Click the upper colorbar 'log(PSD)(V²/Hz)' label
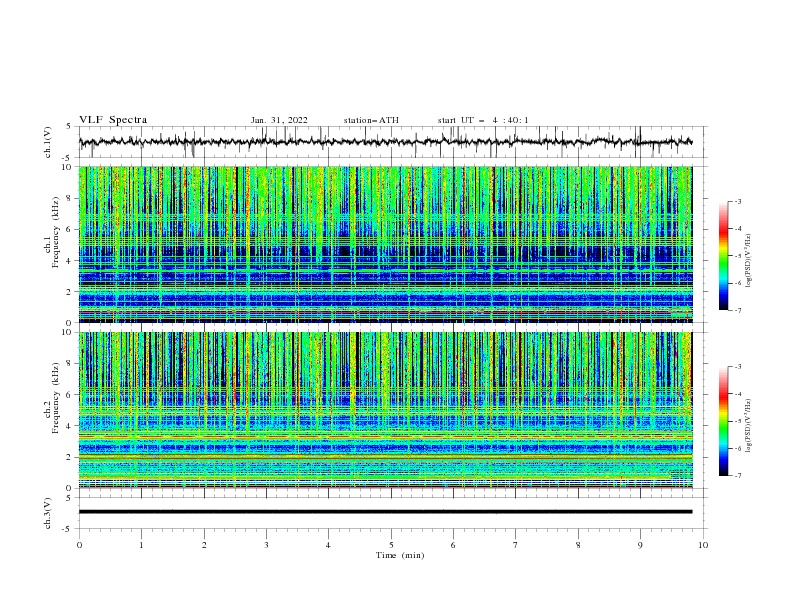 (x=749, y=261)
